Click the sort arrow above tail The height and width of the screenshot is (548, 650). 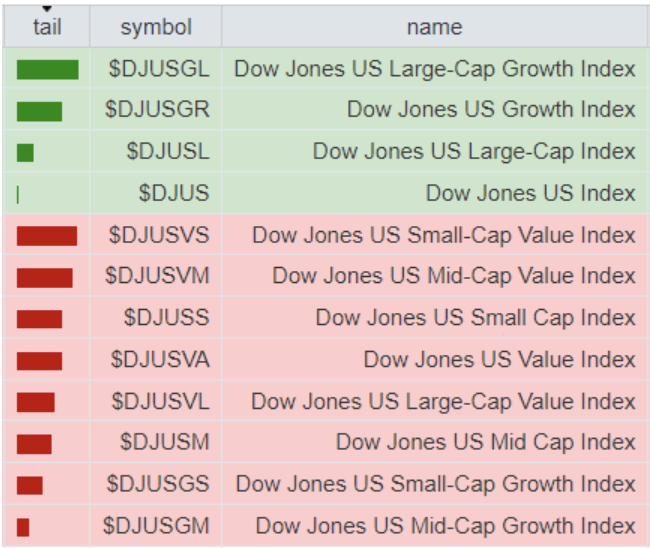(47, 9)
